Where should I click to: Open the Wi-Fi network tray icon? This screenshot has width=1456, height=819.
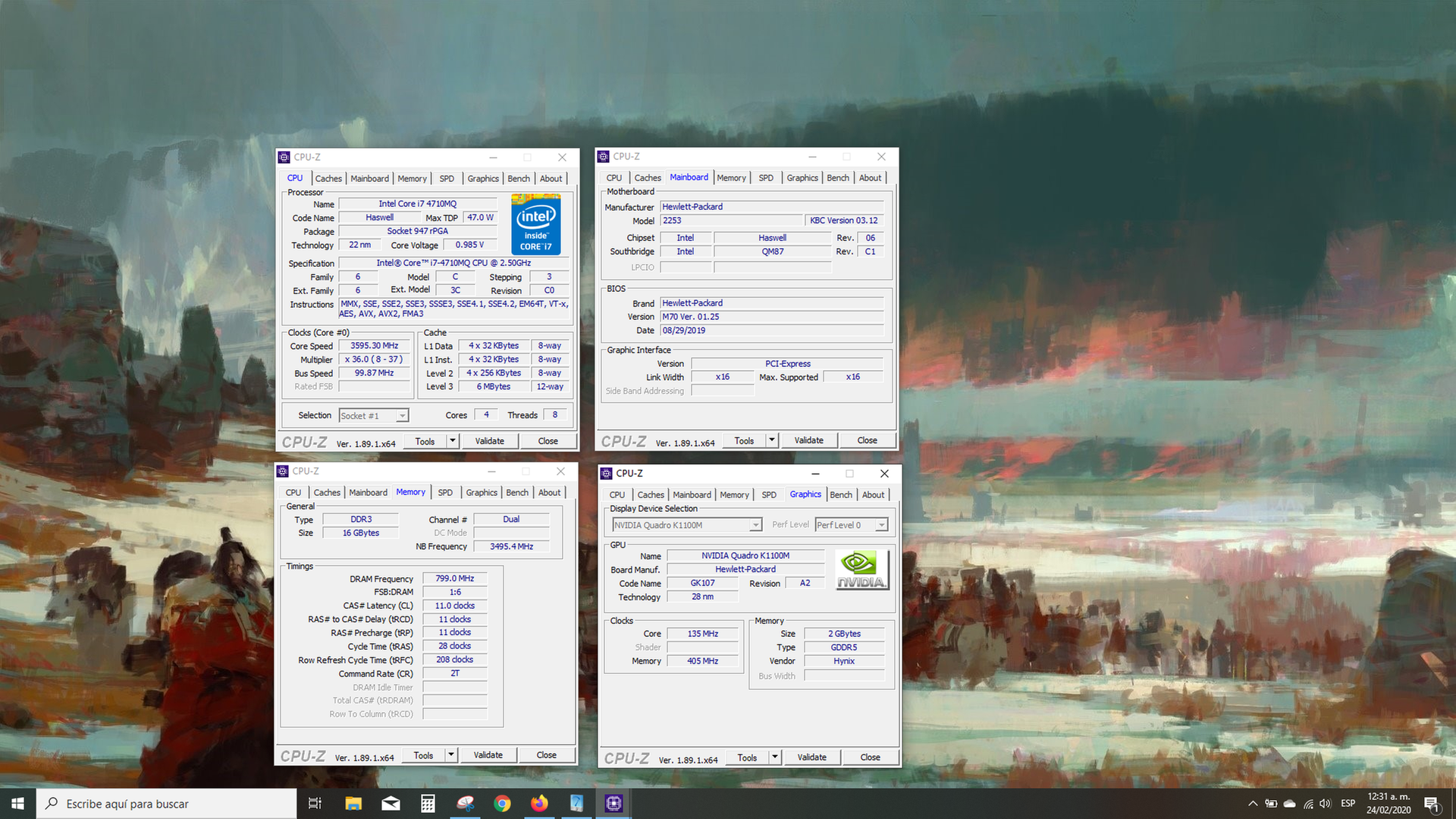[1308, 803]
